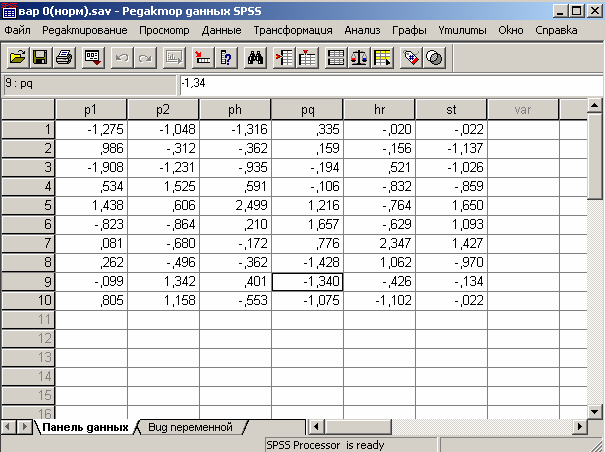
Task: Click the horizontal scrollbar right arrow
Action: point(579,427)
